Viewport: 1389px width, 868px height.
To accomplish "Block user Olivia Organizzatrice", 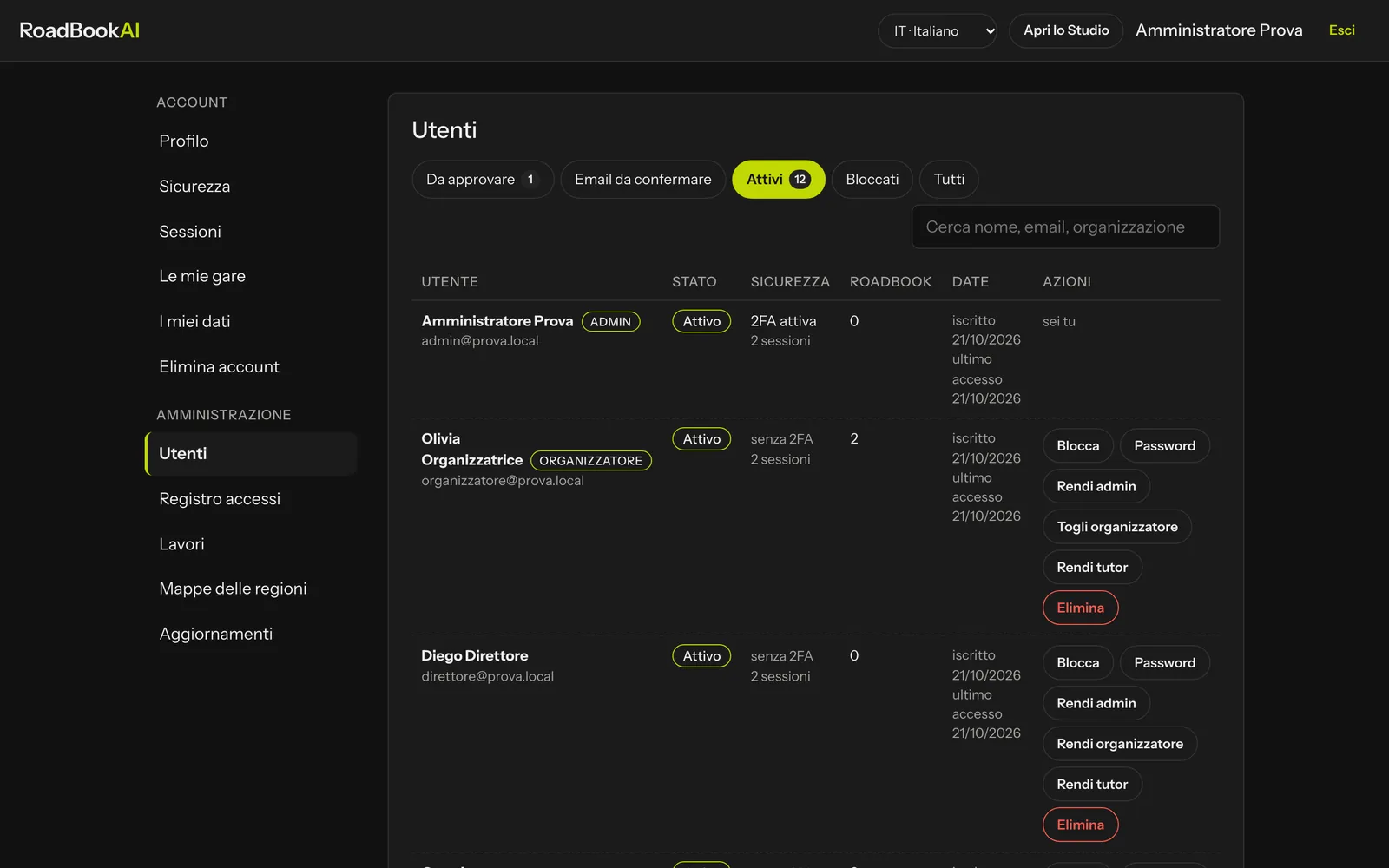I will point(1077,446).
